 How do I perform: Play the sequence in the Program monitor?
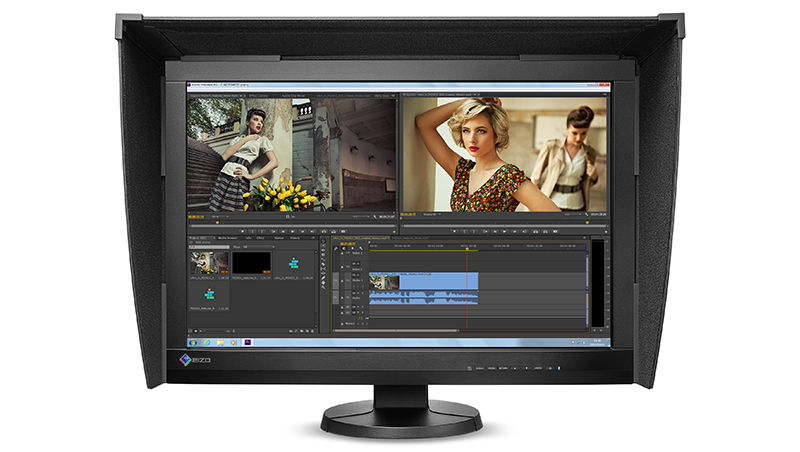coord(505,231)
